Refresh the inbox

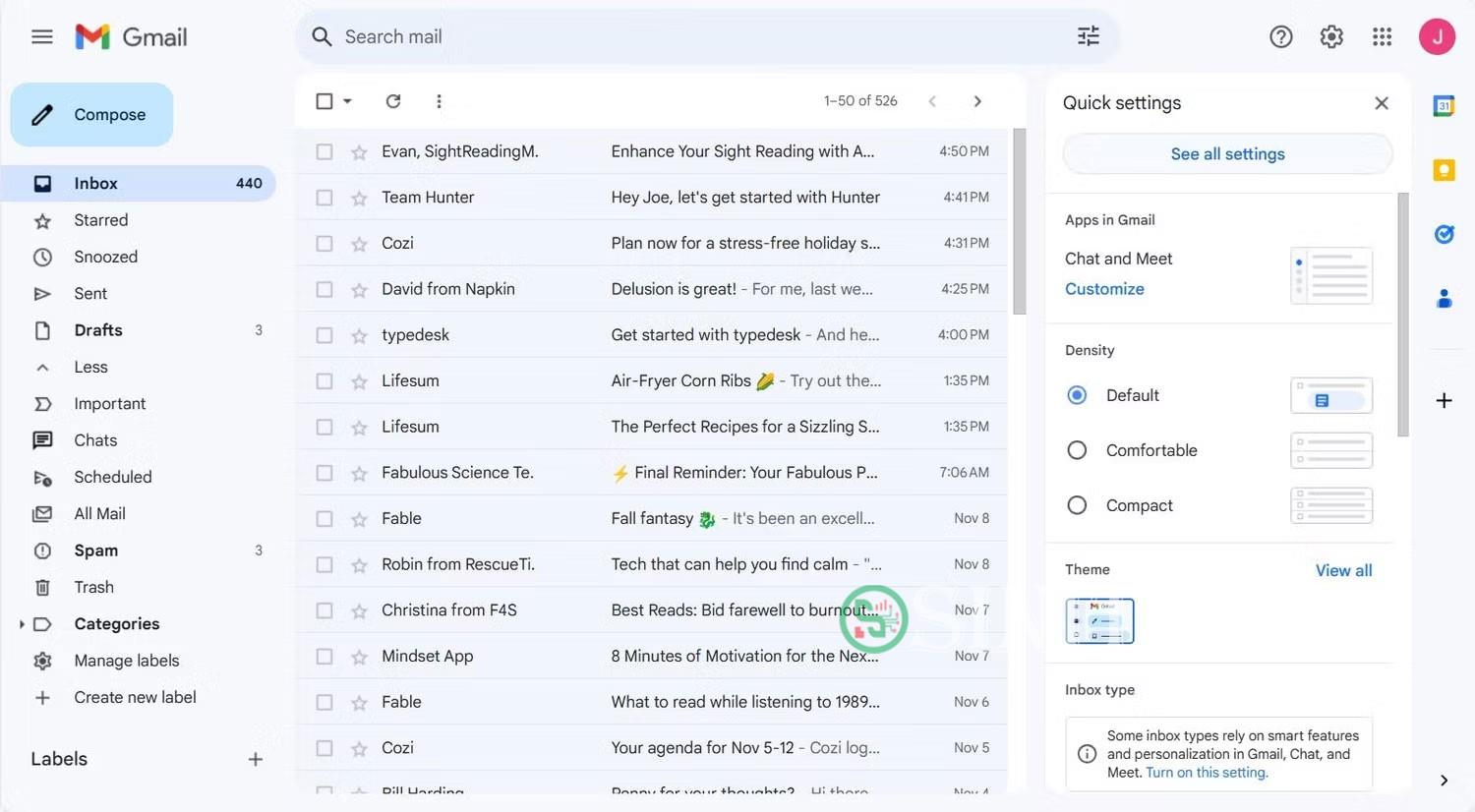pos(393,101)
